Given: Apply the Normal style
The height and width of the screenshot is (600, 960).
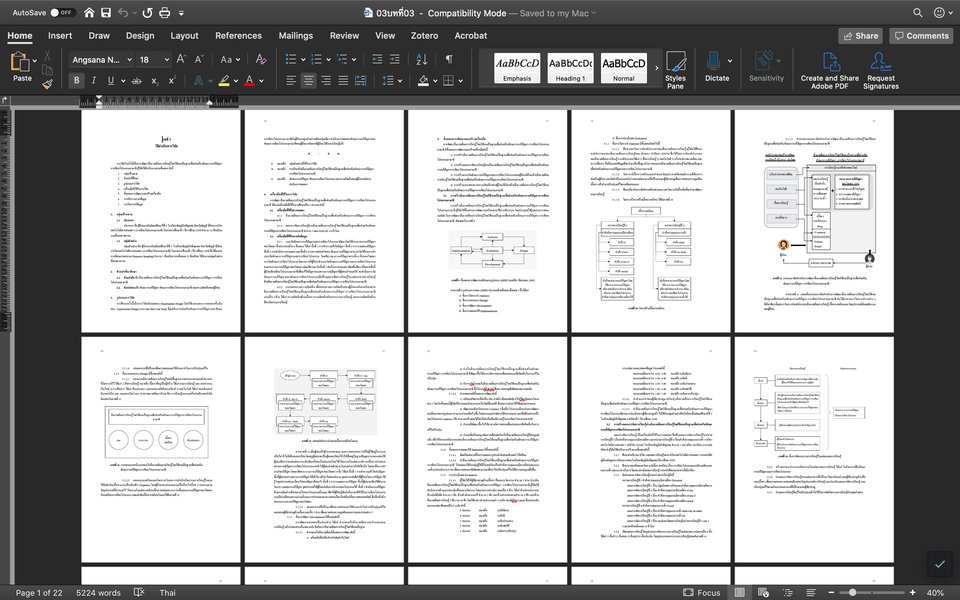Looking at the screenshot, I should pos(623,68).
